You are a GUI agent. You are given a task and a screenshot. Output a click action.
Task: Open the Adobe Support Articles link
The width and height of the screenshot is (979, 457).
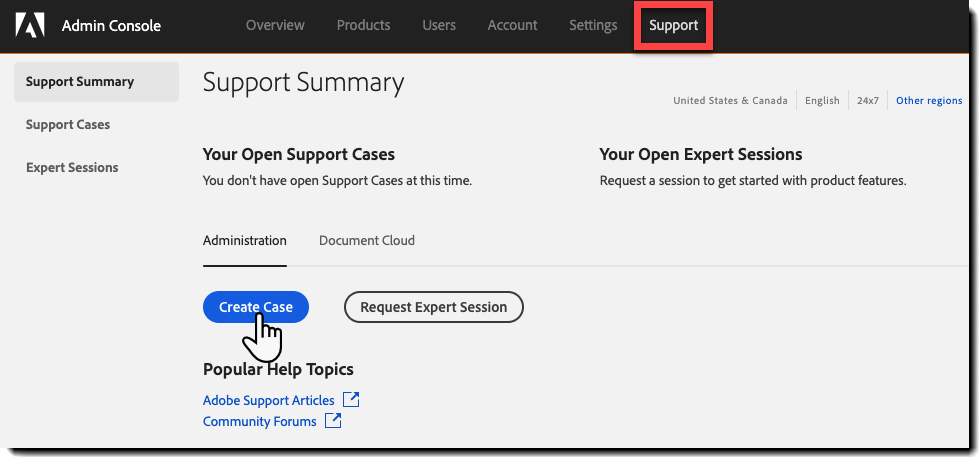point(269,400)
